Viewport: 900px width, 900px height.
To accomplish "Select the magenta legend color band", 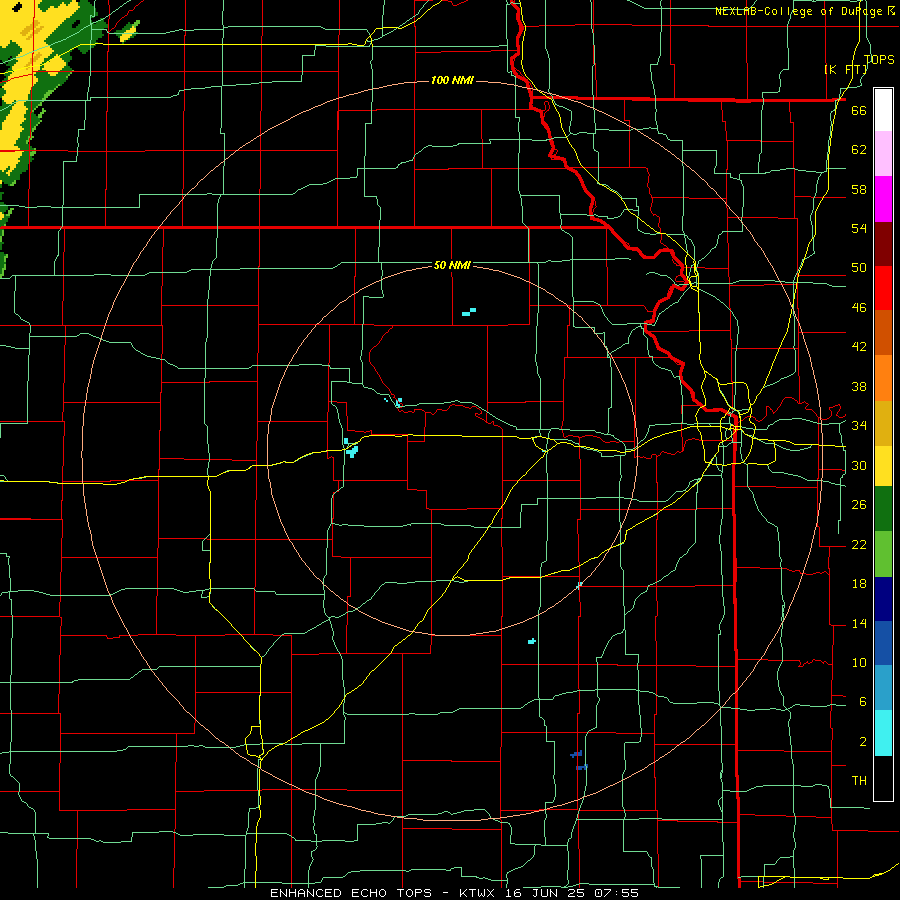I will 883,199.
